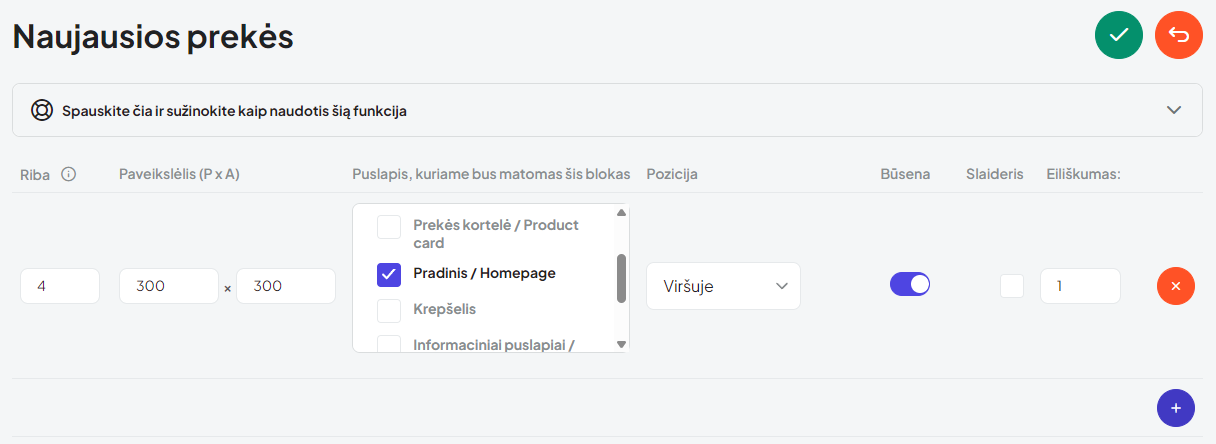Click the info icon next to Riba
The height and width of the screenshot is (444, 1216).
[x=69, y=174]
